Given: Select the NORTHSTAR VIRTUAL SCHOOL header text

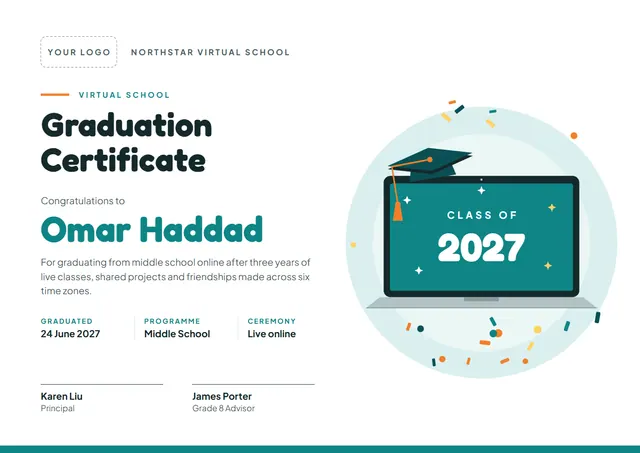Looking at the screenshot, I should [x=210, y=52].
